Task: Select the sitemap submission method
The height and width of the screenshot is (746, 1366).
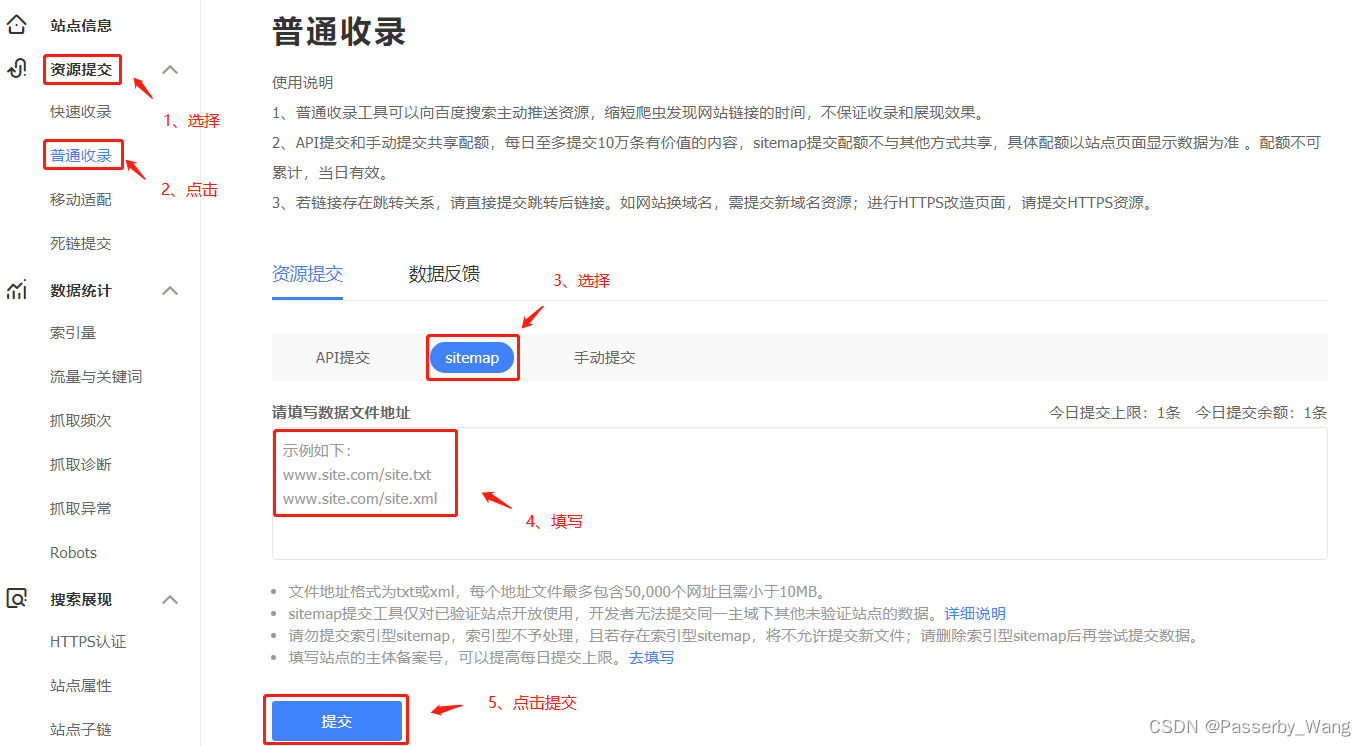Action: pos(472,357)
